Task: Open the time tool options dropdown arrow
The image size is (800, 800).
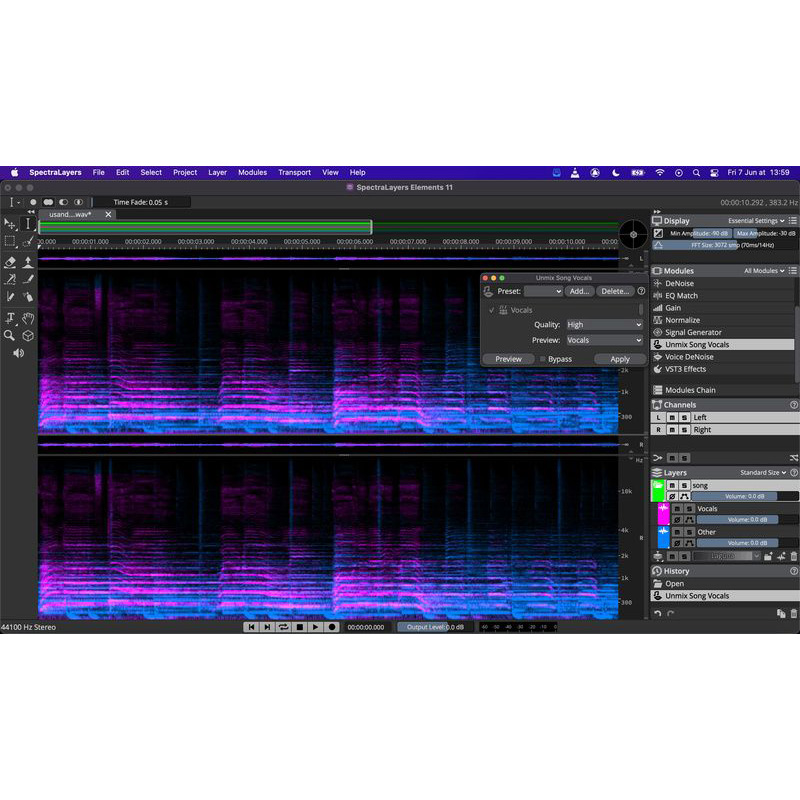Action: coord(18,203)
